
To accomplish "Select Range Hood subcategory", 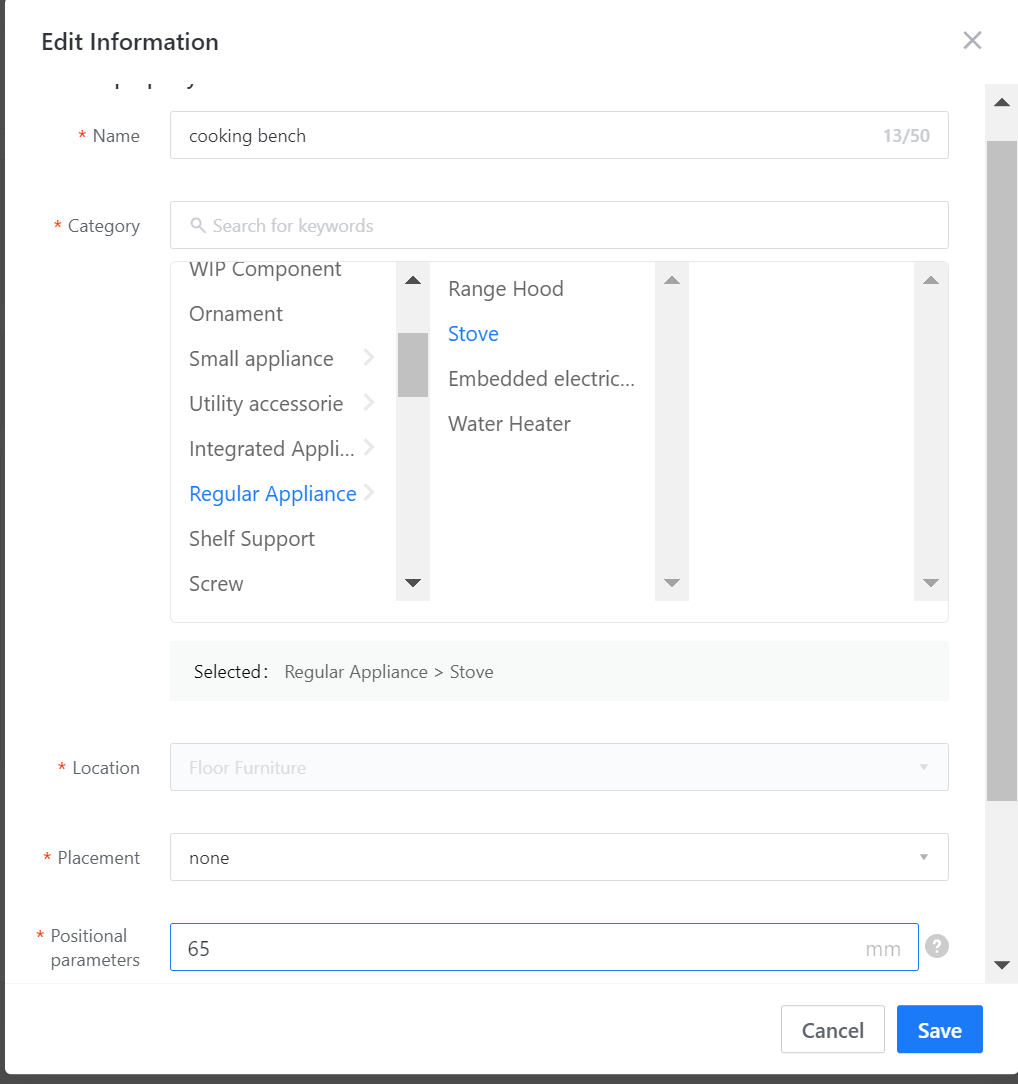I will coord(505,289).
